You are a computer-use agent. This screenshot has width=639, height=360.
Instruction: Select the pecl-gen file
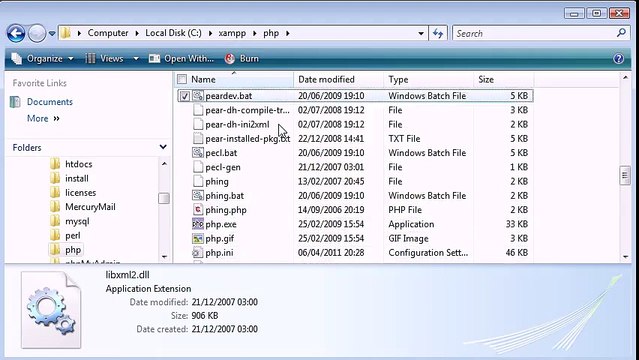tap(223, 167)
